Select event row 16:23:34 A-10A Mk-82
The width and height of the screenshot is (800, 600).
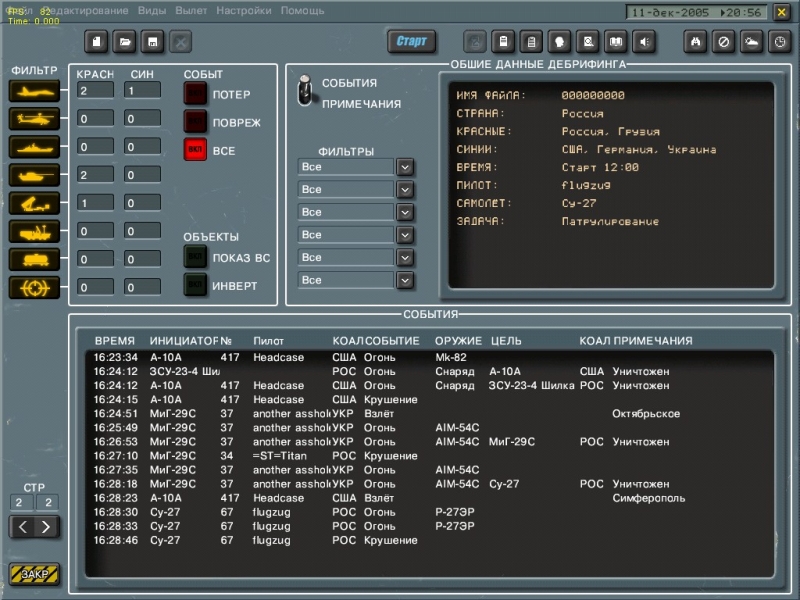429,357
